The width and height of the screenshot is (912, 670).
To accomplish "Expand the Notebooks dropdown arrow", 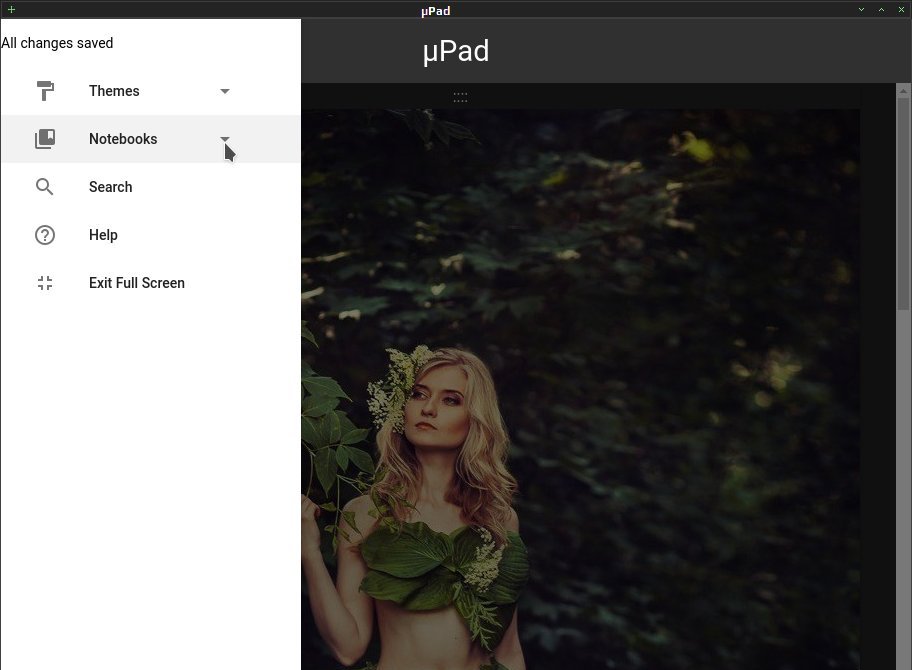I will pos(225,139).
